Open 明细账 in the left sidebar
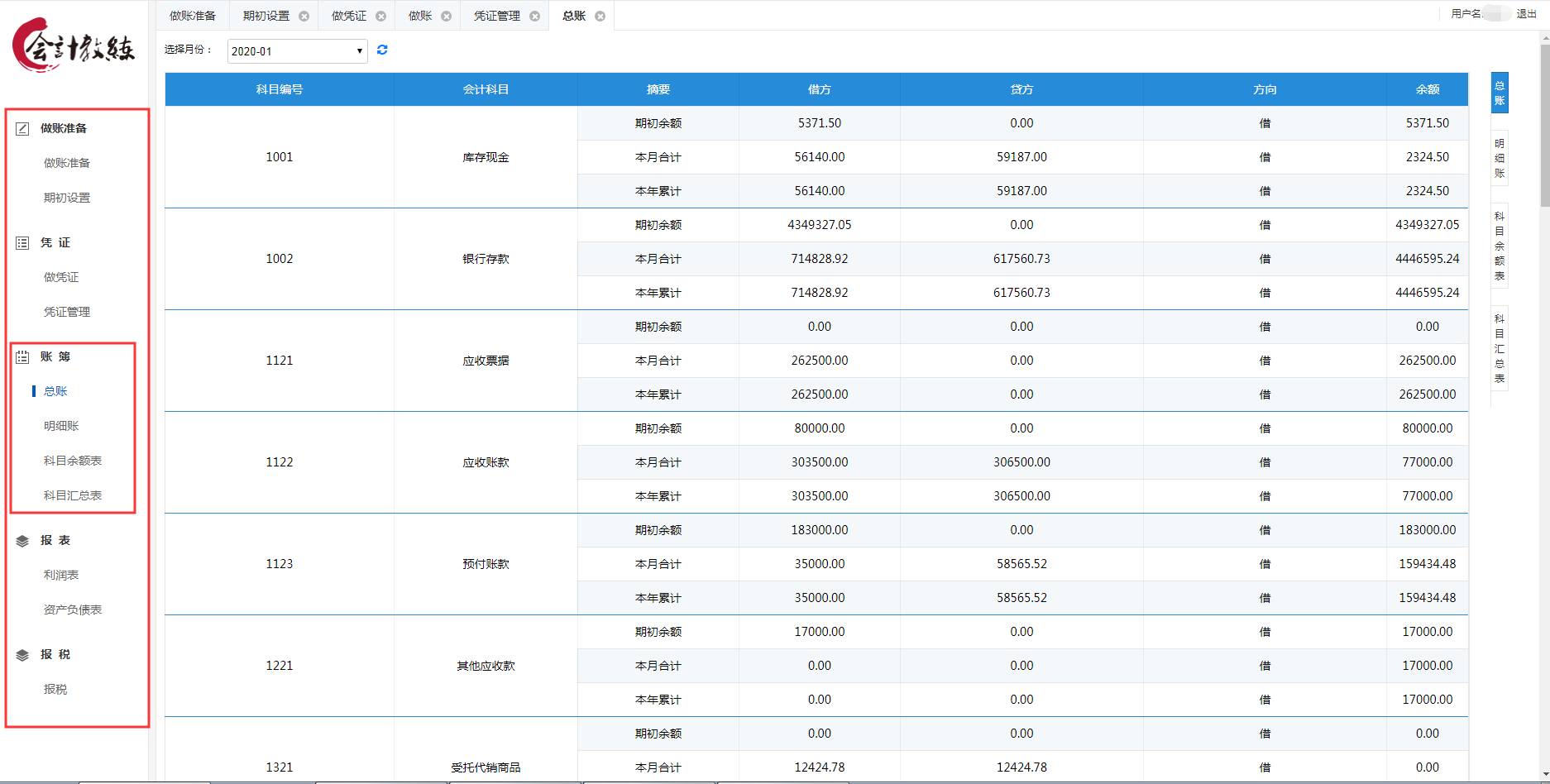 (61, 427)
